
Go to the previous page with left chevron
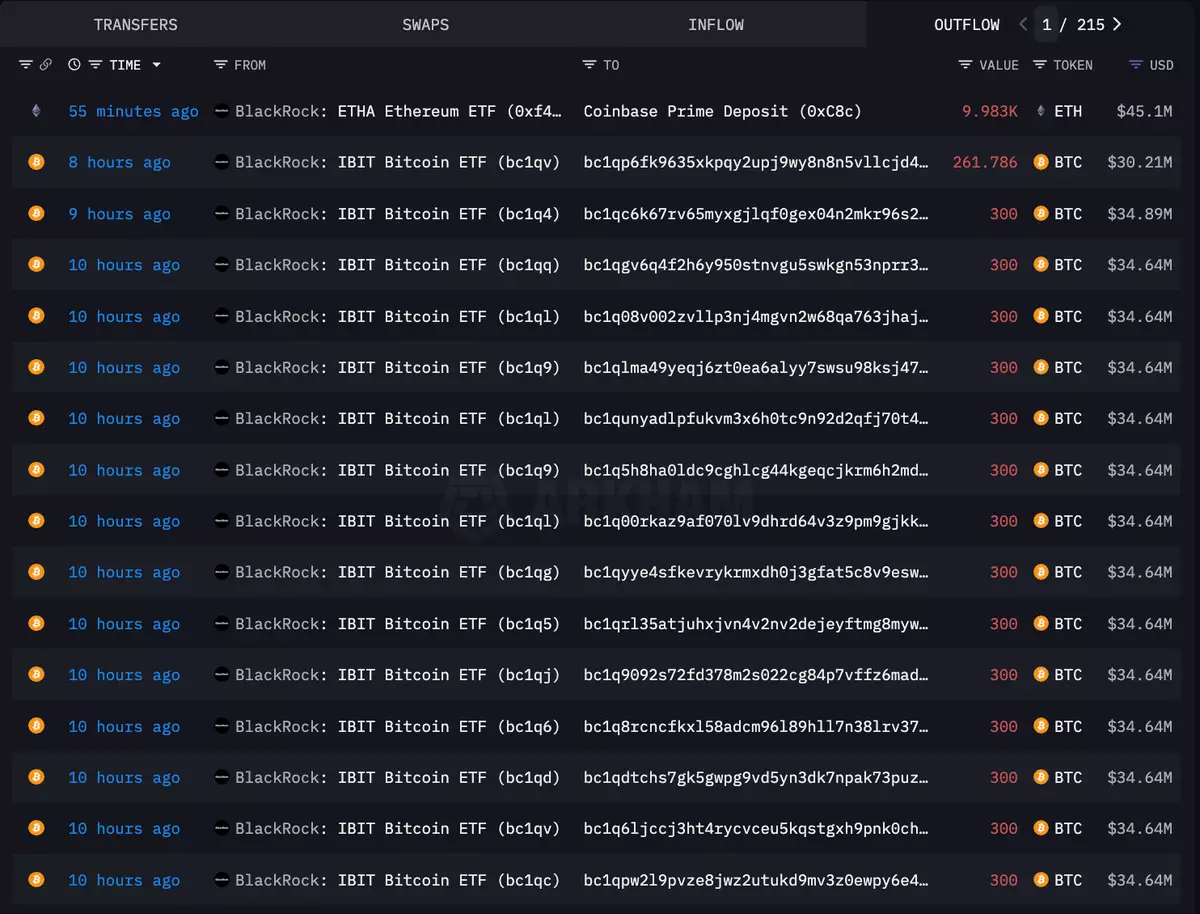pyautogui.click(x=1023, y=24)
